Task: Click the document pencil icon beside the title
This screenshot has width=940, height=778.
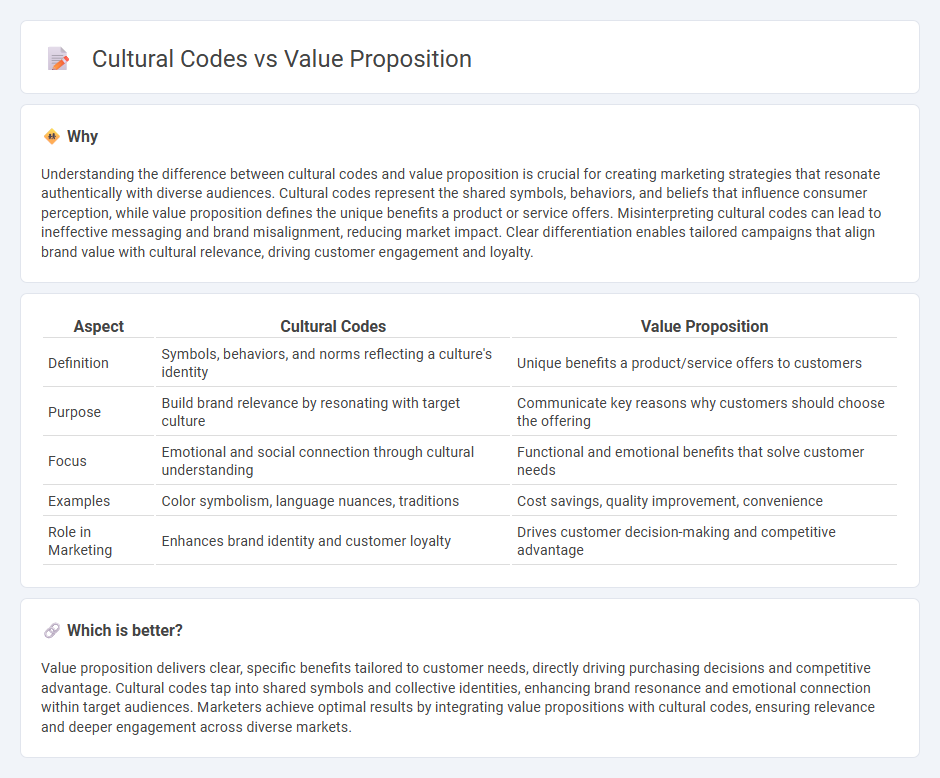Action: coord(58,59)
